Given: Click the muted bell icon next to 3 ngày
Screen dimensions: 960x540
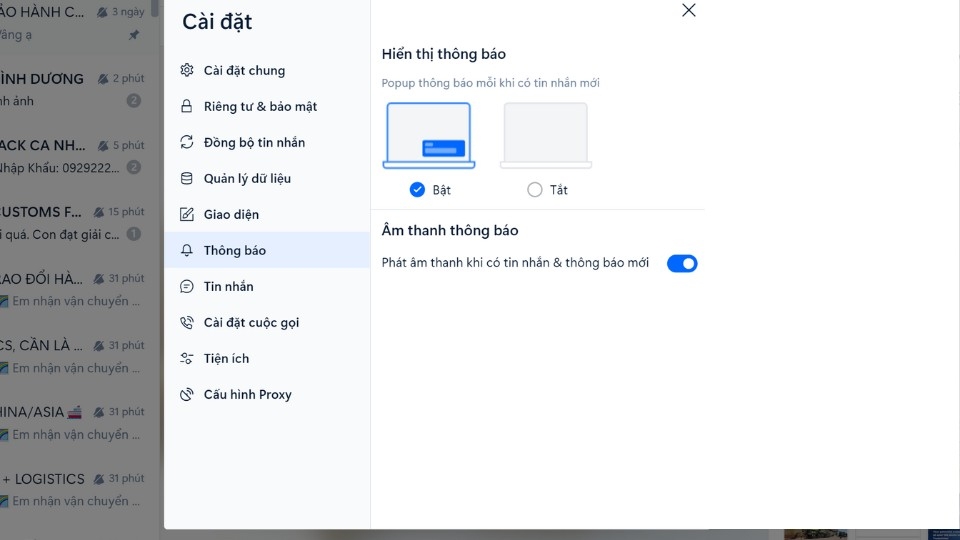Looking at the screenshot, I should [102, 12].
